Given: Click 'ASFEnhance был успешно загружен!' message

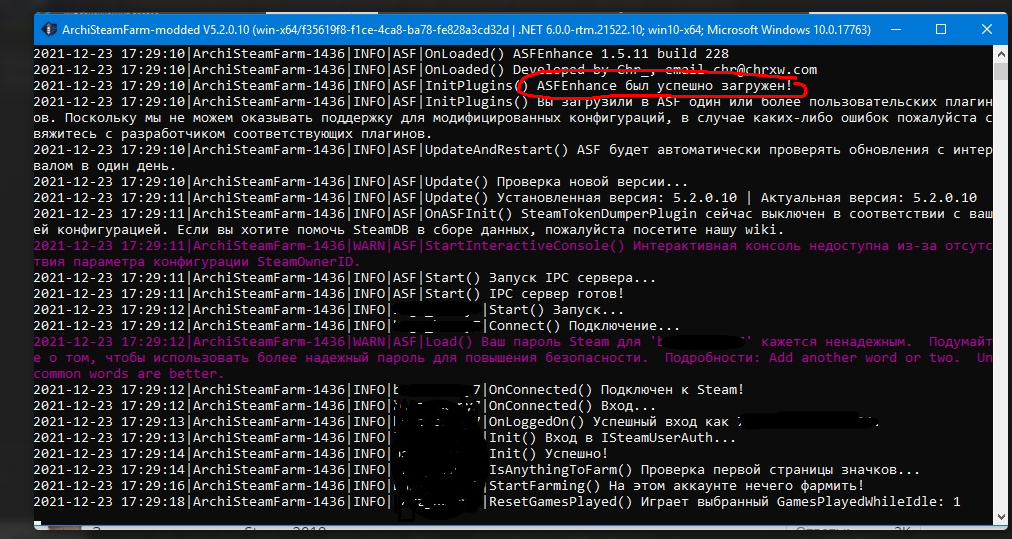Looking at the screenshot, I should 664,86.
